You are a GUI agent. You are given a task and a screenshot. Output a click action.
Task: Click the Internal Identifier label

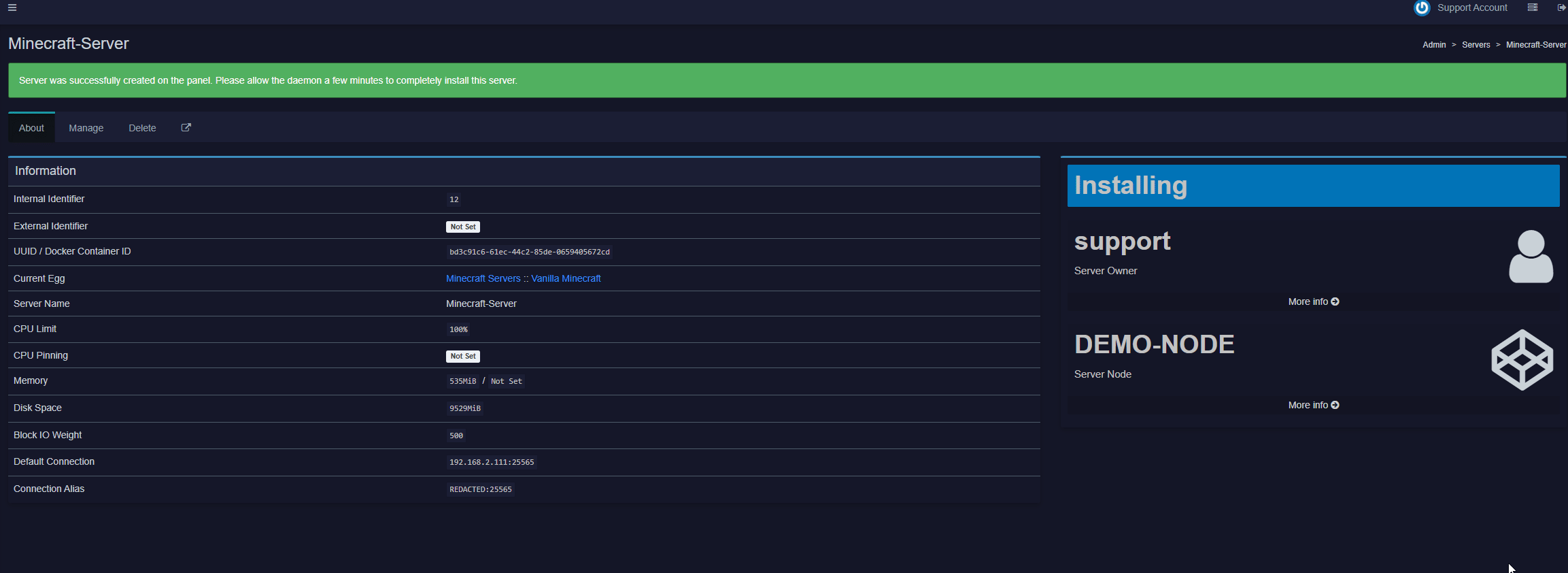[49, 199]
